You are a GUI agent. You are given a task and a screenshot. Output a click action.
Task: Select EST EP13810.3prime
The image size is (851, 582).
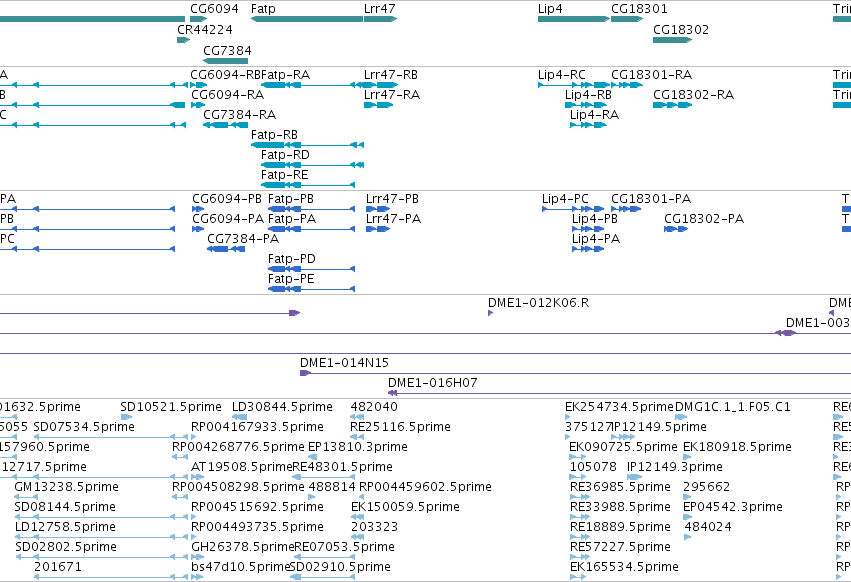click(x=358, y=447)
